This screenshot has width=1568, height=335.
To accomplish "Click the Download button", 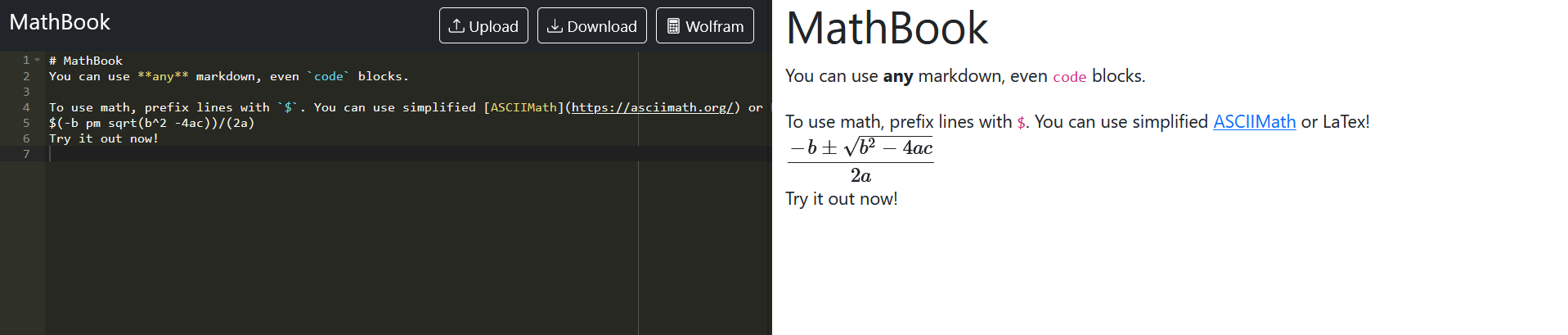I will click(592, 25).
